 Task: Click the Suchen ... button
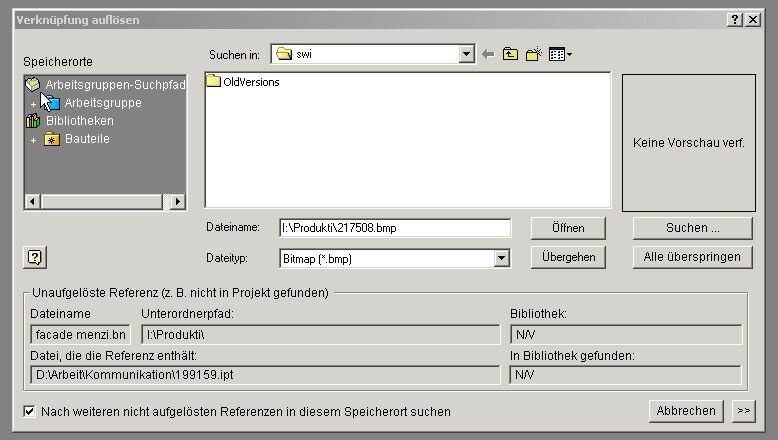tap(693, 228)
